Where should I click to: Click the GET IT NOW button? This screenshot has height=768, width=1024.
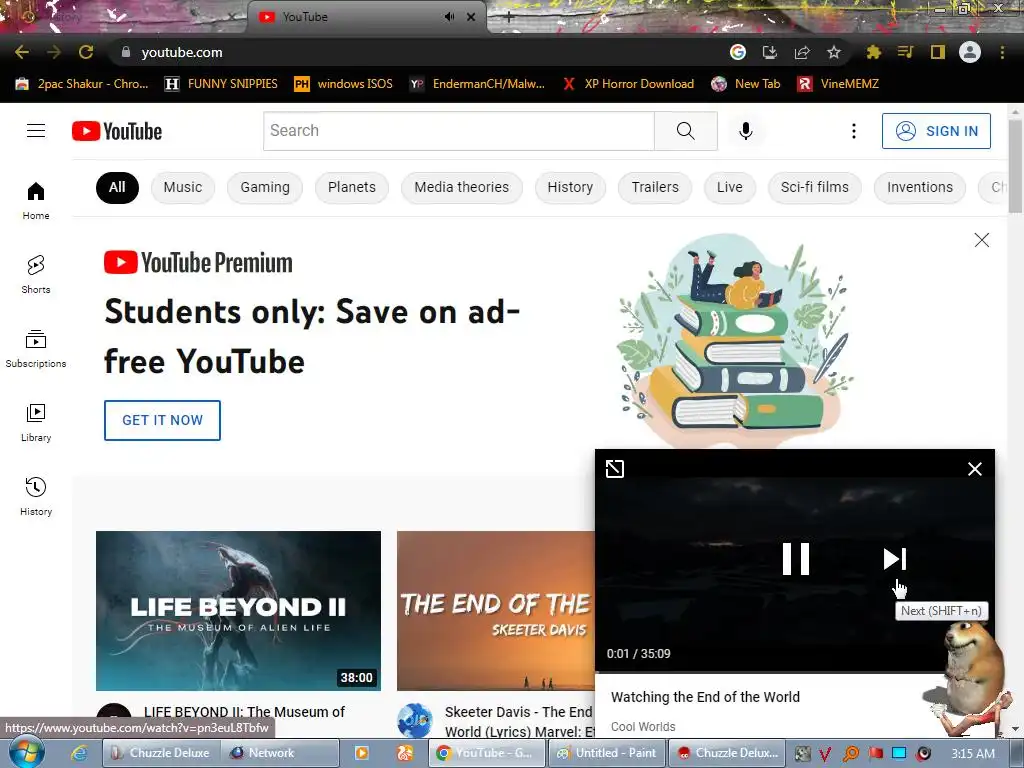tap(163, 421)
